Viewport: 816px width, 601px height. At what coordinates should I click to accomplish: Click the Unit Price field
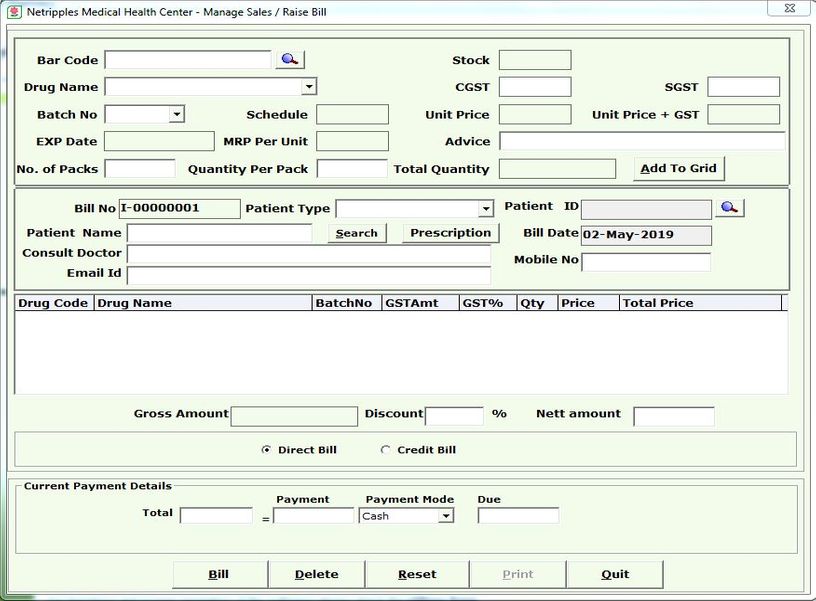pyautogui.click(x=535, y=114)
